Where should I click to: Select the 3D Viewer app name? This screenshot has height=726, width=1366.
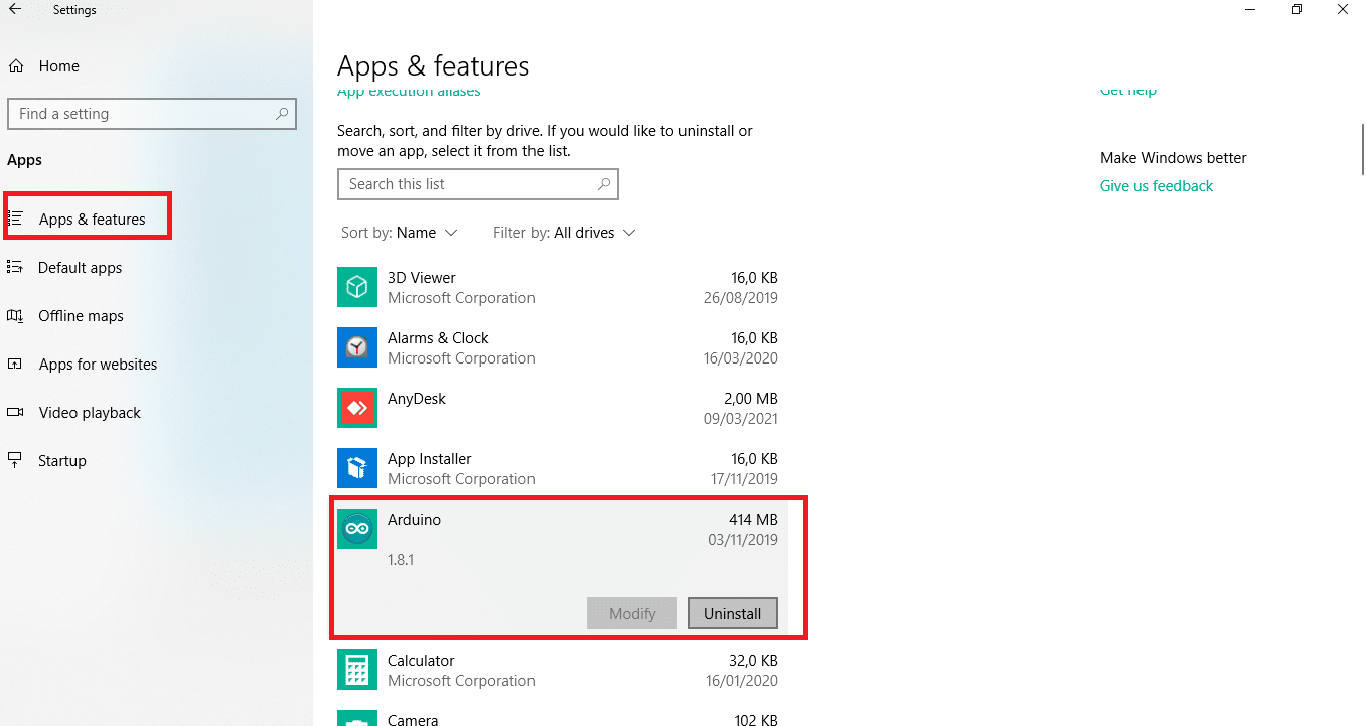[x=422, y=278]
